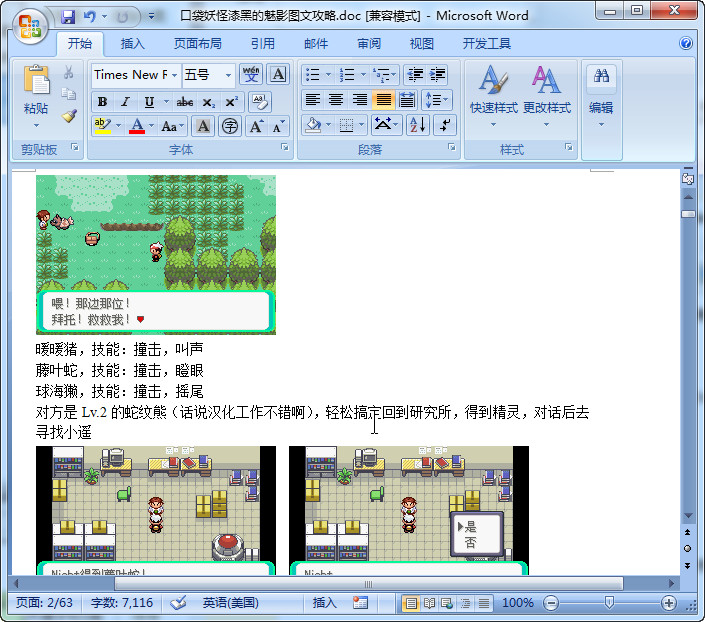705x622 pixels.
Task: Click the zoom slider handle
Action: (x=609, y=603)
